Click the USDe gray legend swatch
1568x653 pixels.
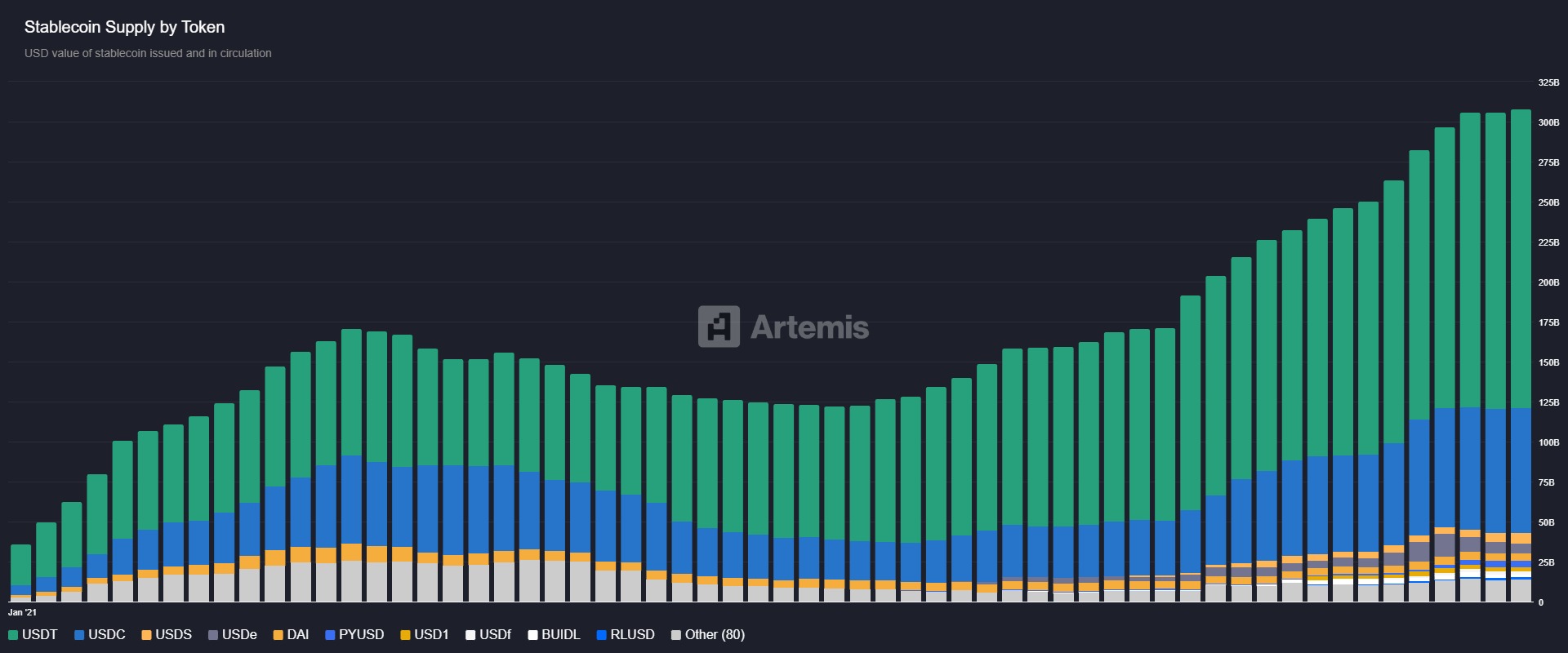tap(213, 635)
